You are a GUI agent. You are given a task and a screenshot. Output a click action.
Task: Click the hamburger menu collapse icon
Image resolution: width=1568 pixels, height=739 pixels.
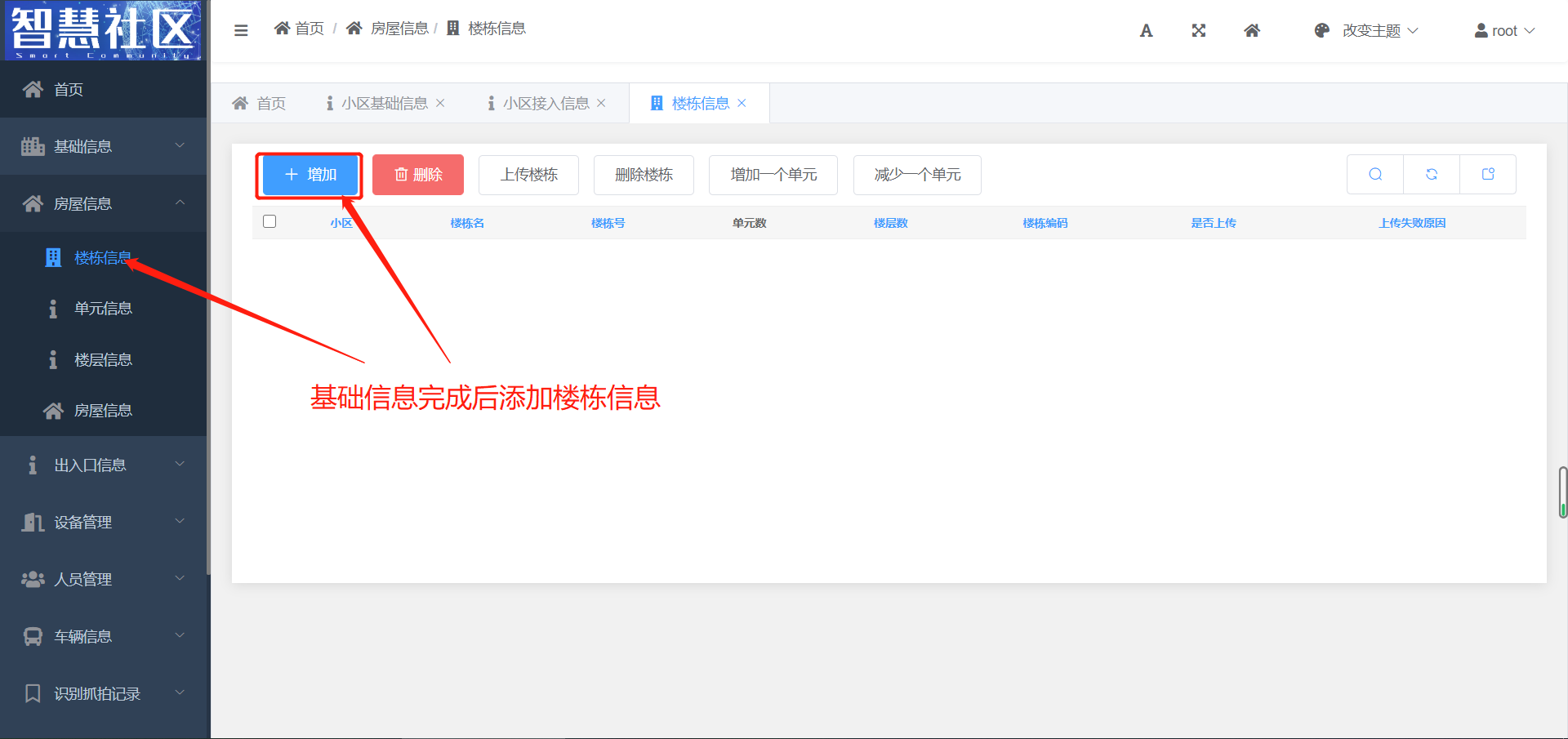[x=241, y=30]
